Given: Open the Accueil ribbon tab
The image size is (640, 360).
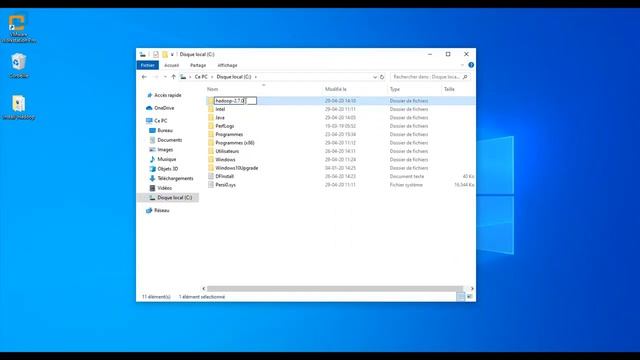Looking at the screenshot, I should click(x=171, y=65).
